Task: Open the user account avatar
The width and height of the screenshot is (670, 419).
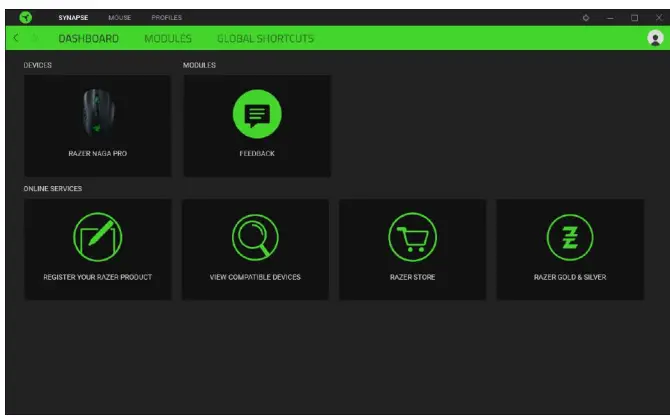Action: pyautogui.click(x=655, y=38)
